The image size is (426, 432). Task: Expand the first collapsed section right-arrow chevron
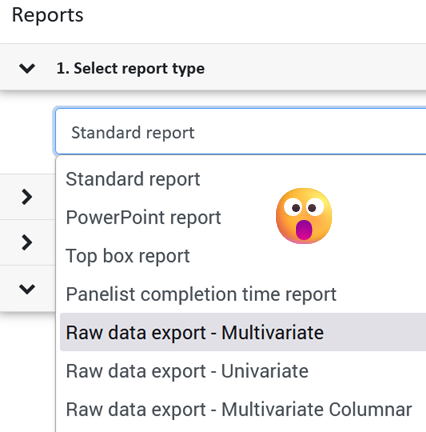[27, 197]
